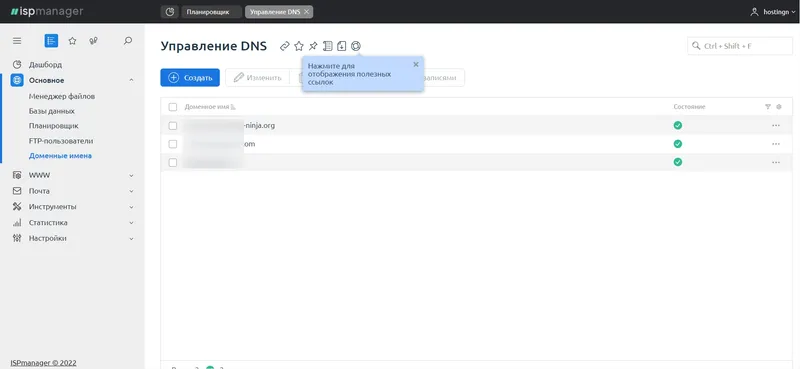This screenshot has width=800, height=369.
Task: Click the Состояние column header
Action: 689,107
